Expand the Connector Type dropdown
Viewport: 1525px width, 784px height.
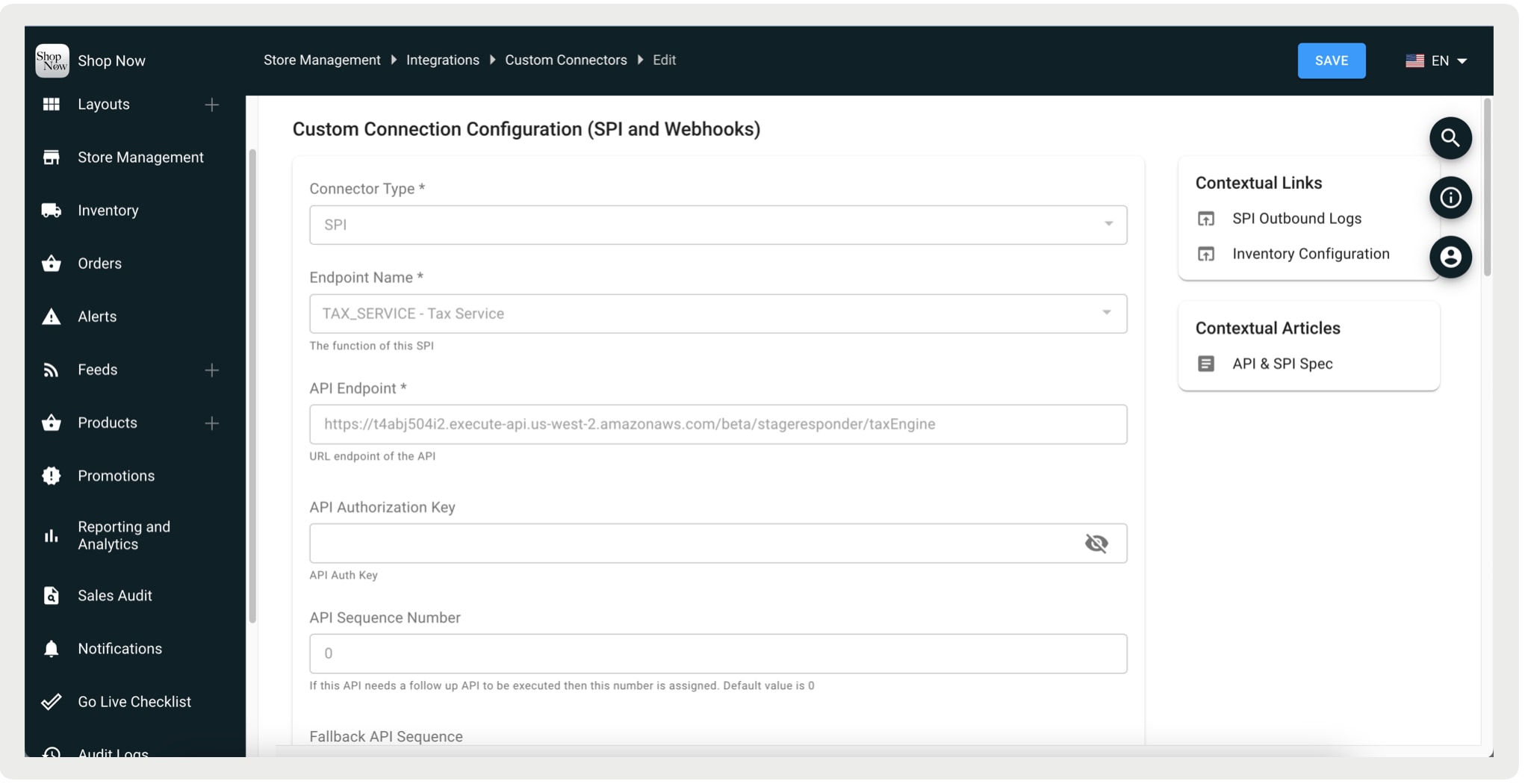pyautogui.click(x=1108, y=224)
